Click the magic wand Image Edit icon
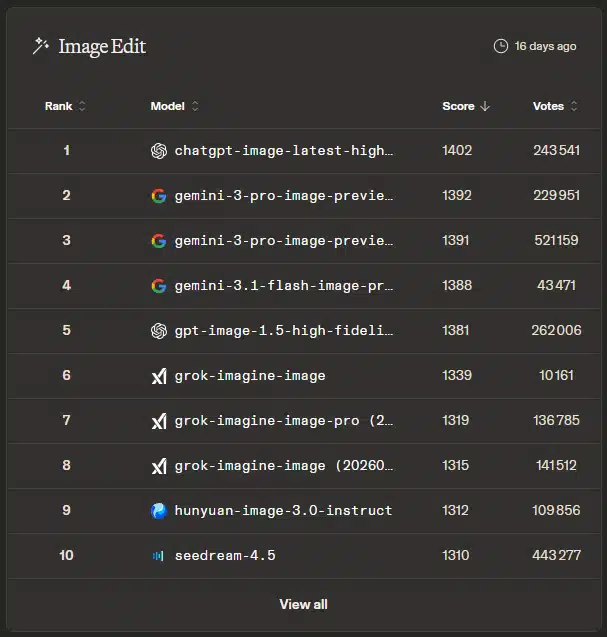Viewport: 607px width, 637px height. (x=41, y=46)
